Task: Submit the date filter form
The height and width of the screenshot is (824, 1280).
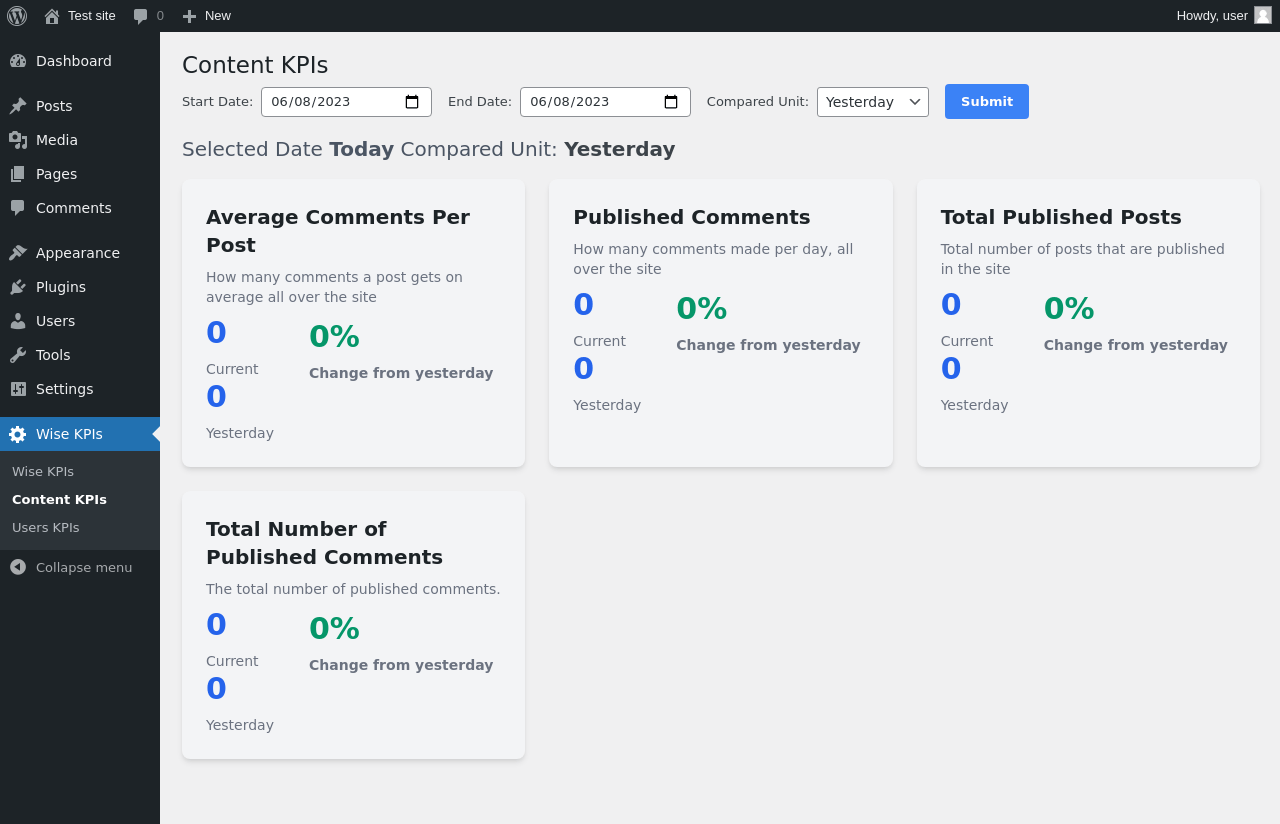Action: pyautogui.click(x=987, y=102)
